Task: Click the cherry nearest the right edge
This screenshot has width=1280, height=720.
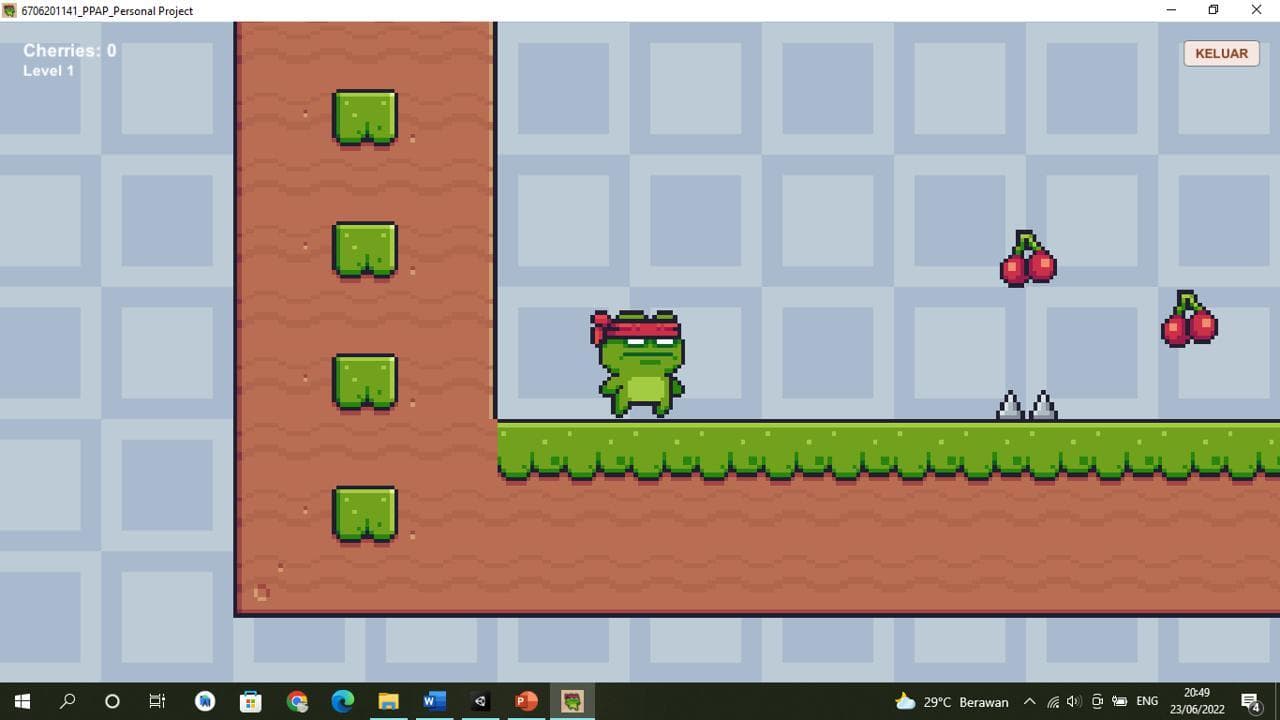Action: (1189, 319)
